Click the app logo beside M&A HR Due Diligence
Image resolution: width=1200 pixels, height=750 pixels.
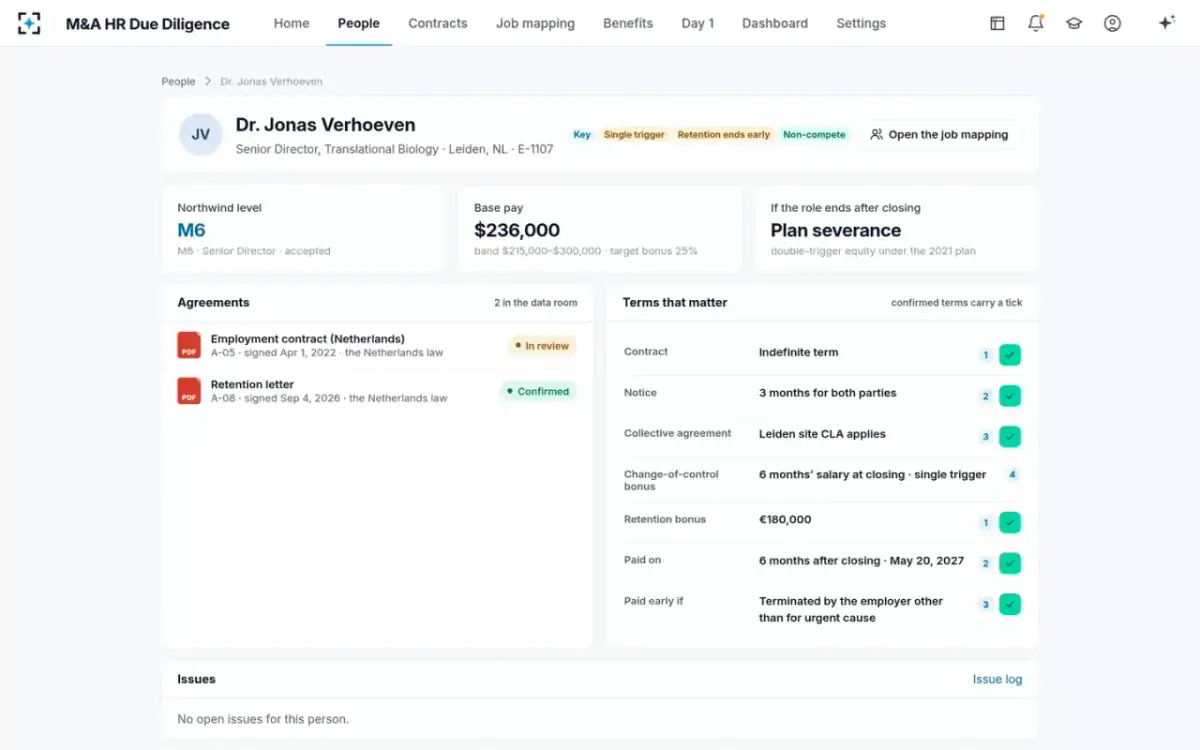[30, 23]
